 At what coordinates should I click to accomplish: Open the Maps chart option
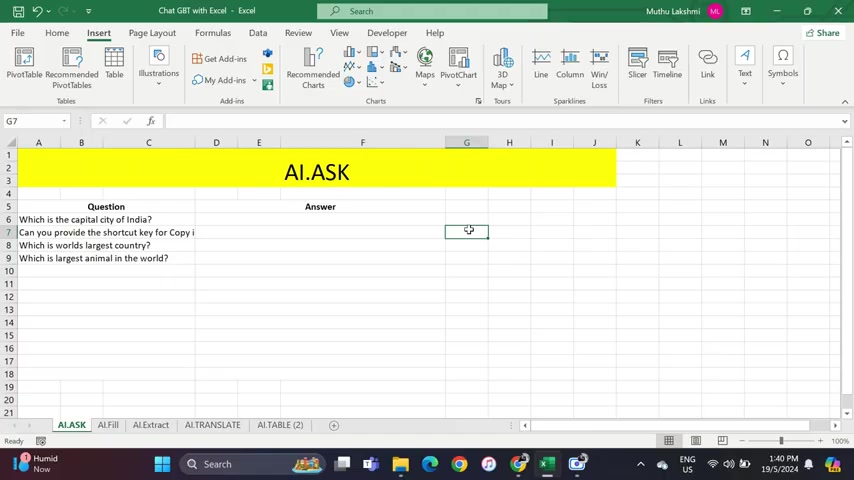(425, 66)
